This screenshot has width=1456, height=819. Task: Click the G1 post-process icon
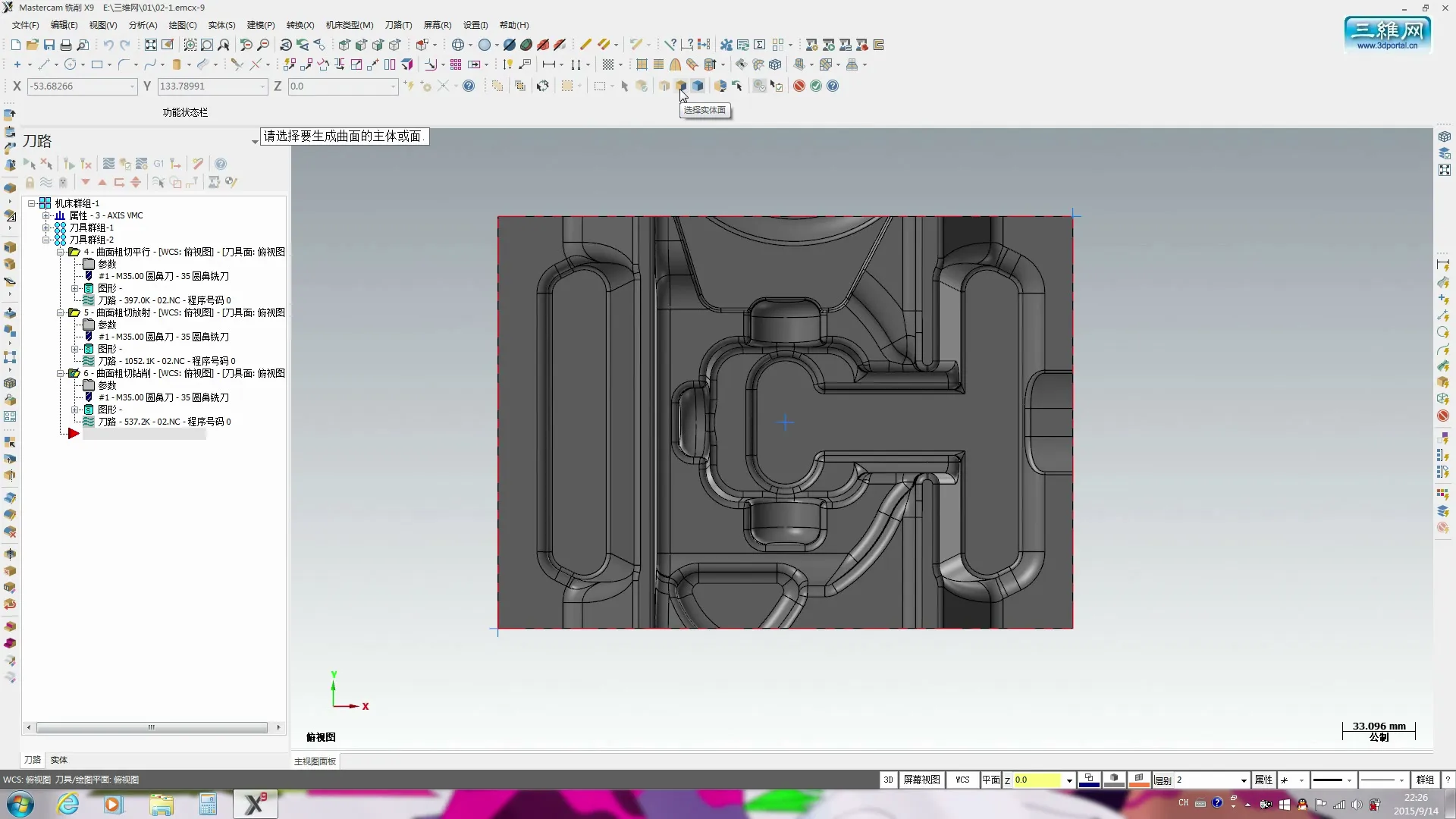158,164
